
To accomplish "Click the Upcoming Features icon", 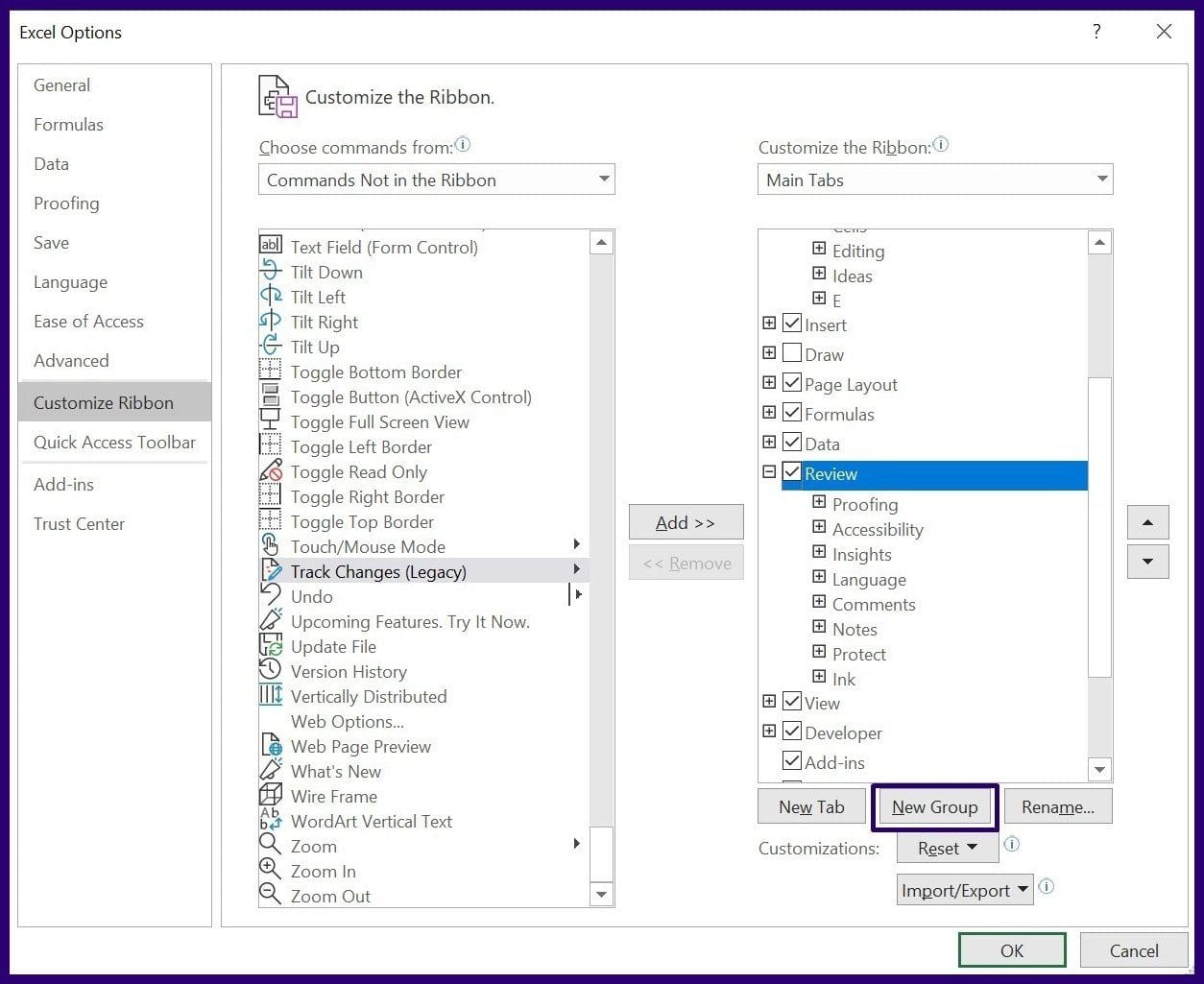I will click(x=271, y=621).
